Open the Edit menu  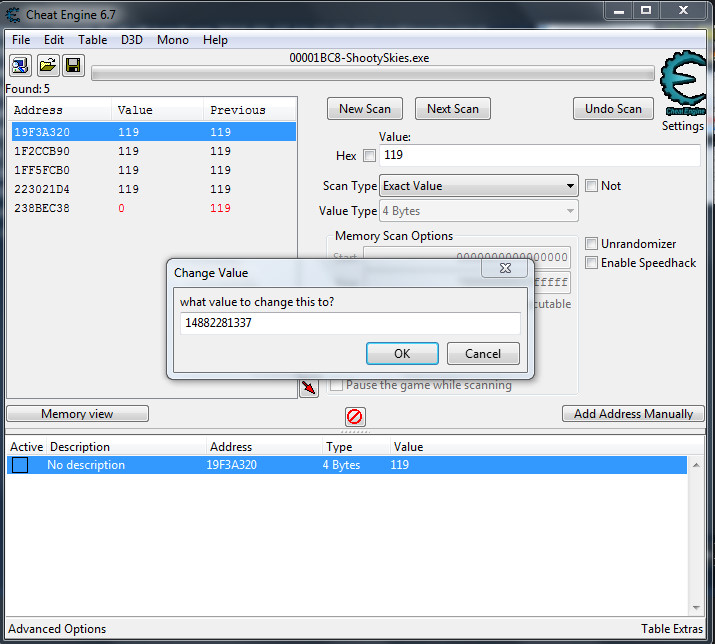coord(54,40)
